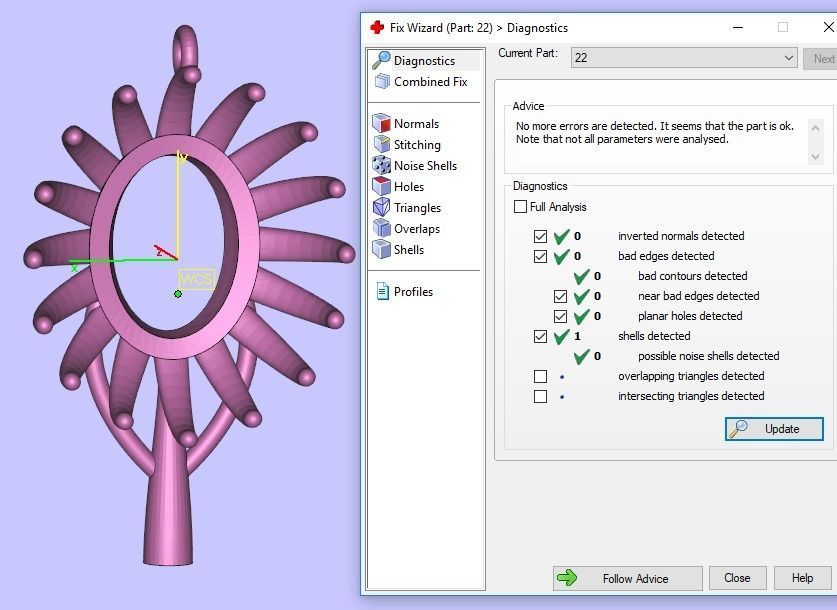Viewport: 837px width, 610px height.
Task: Click the Profiles document icon
Action: (383, 291)
